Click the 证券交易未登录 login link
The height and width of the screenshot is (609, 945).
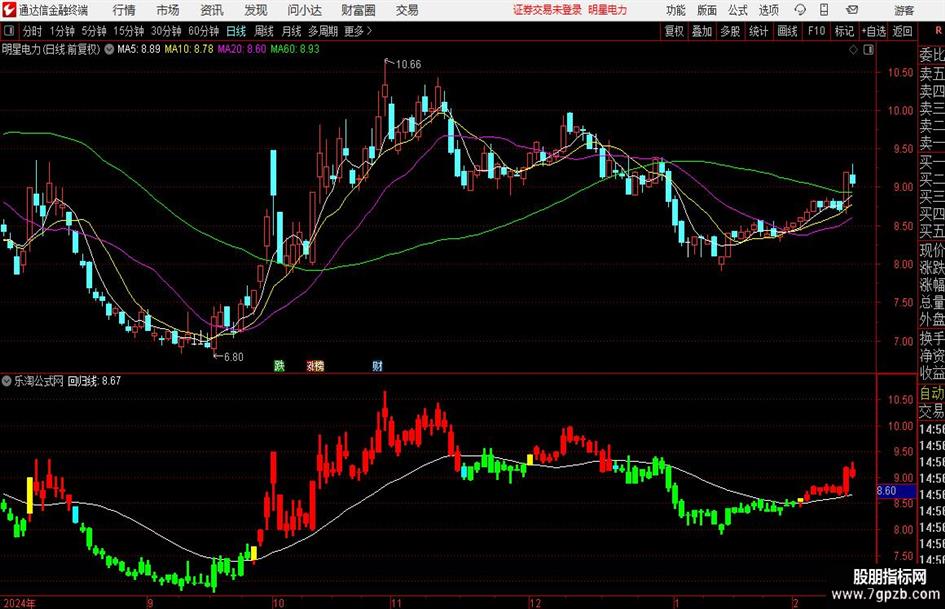click(x=547, y=10)
